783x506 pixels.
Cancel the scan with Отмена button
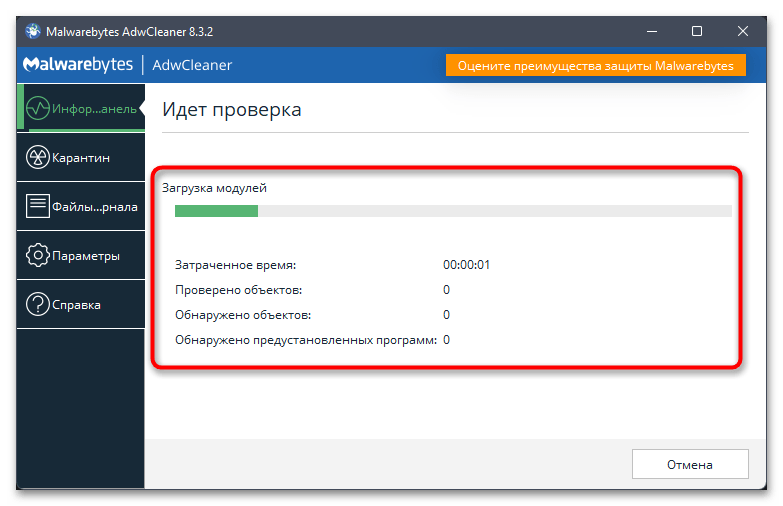point(690,464)
